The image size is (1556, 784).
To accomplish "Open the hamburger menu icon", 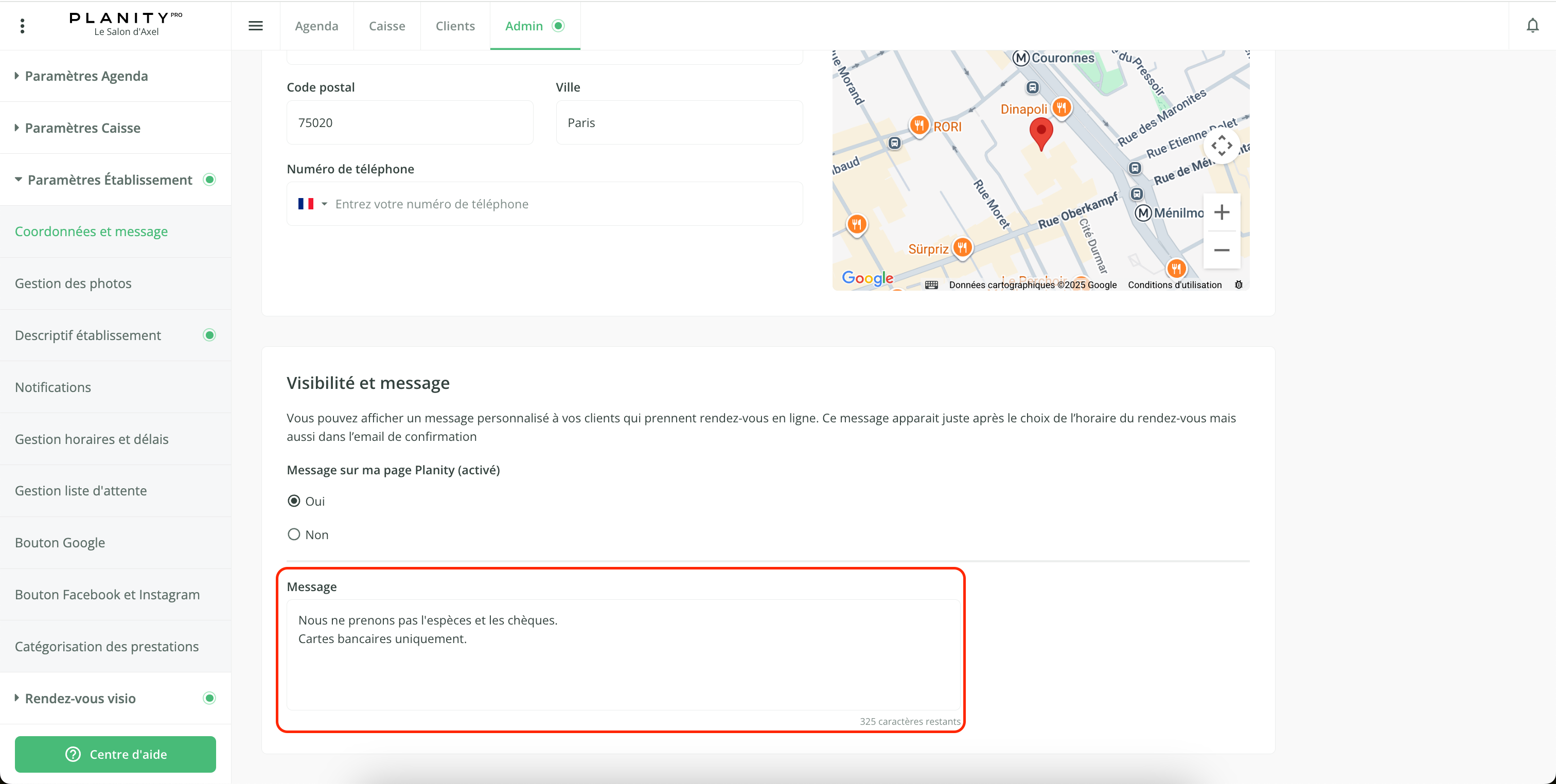I will pyautogui.click(x=256, y=26).
